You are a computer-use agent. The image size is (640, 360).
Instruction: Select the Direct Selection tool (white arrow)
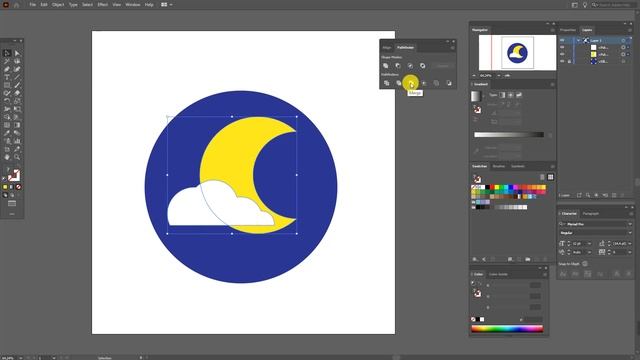coord(17,53)
